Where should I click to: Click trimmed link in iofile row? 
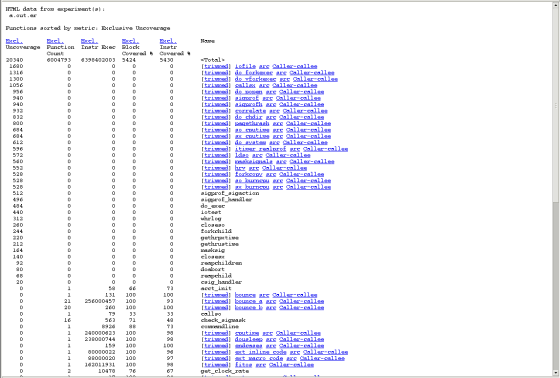[216, 66]
